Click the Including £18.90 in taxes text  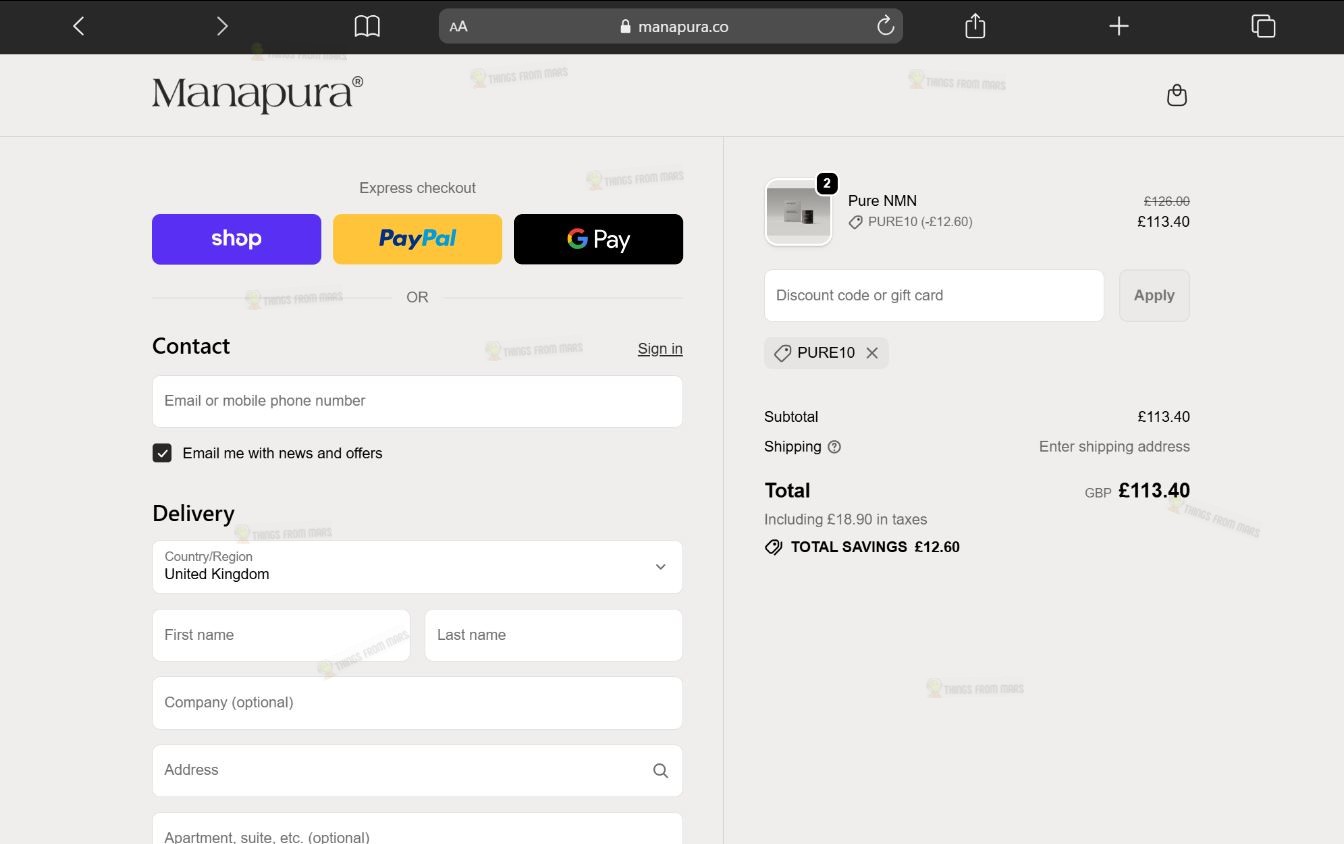845,520
